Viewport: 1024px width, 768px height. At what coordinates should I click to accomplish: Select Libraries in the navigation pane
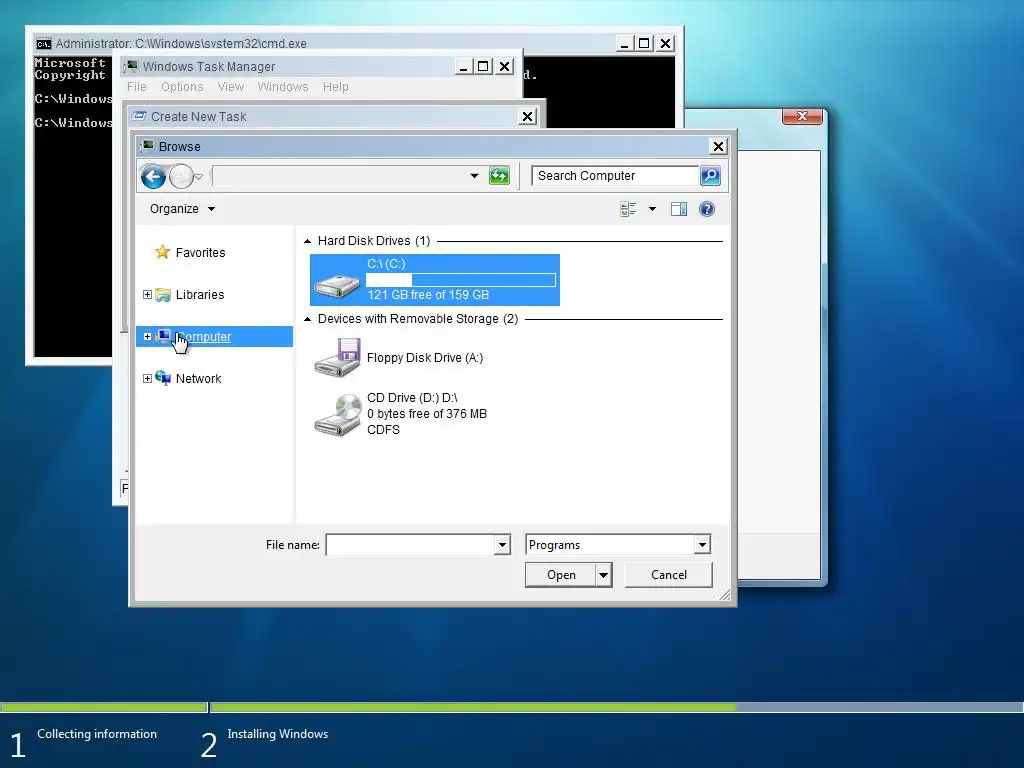(199, 295)
